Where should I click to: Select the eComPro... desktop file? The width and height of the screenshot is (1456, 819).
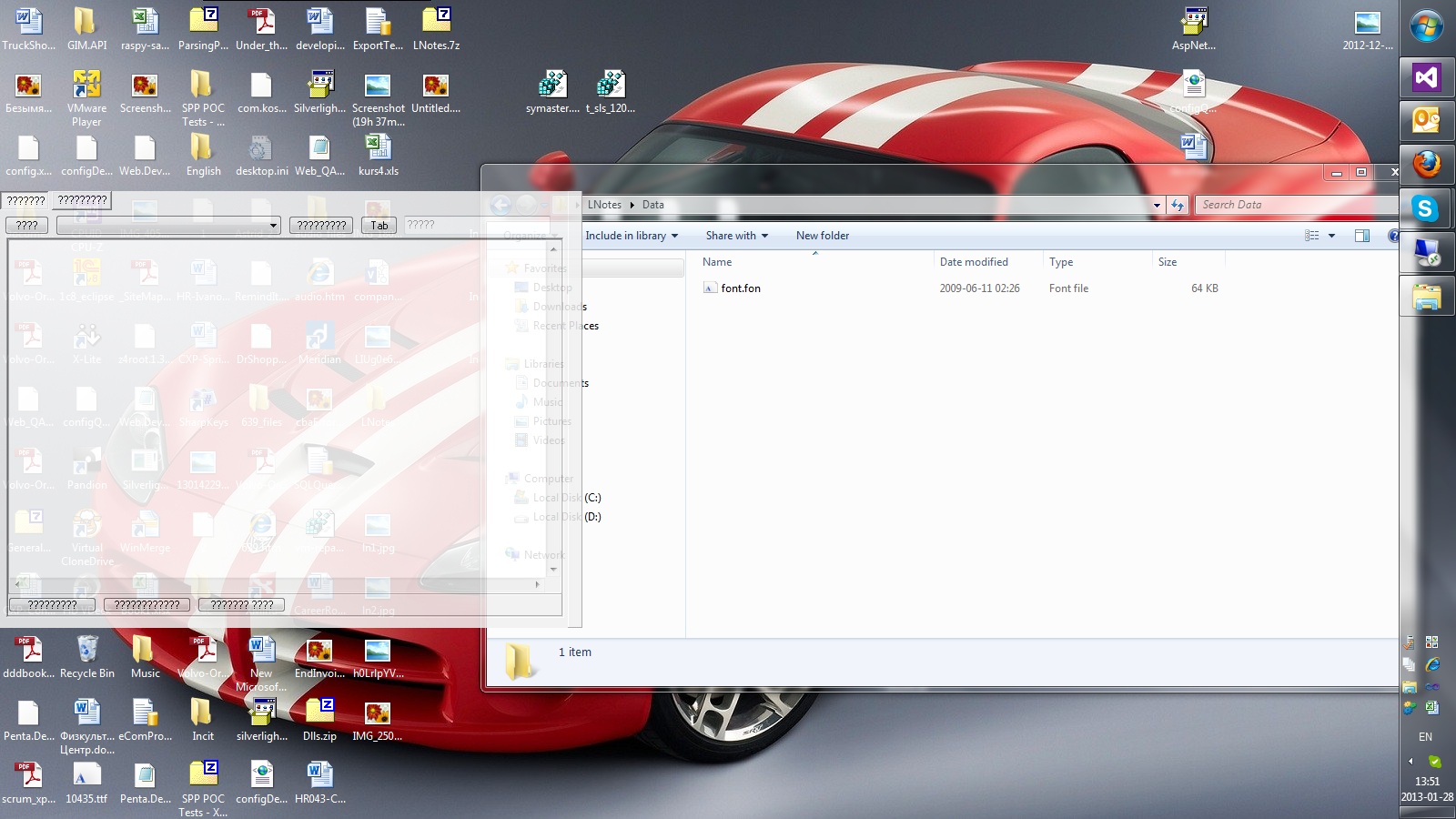click(x=145, y=720)
